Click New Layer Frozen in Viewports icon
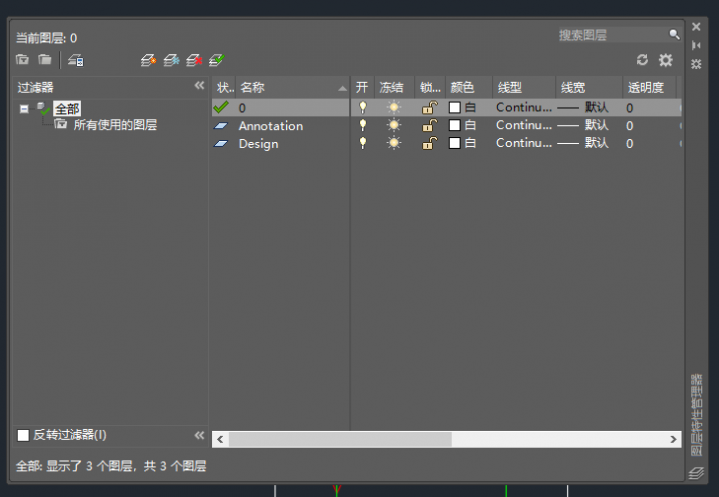The height and width of the screenshot is (497, 719). (171, 60)
